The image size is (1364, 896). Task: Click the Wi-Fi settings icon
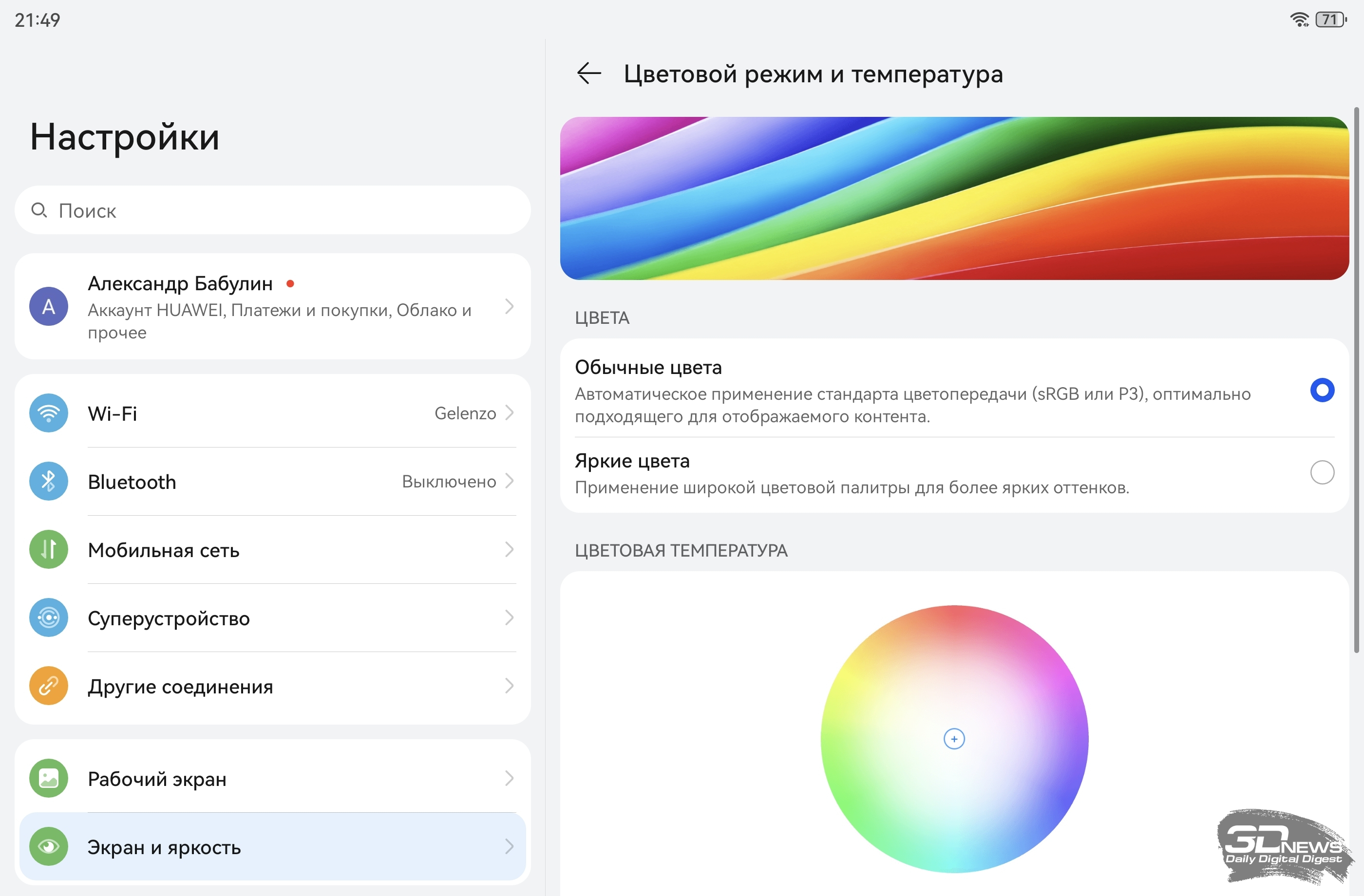tap(49, 413)
